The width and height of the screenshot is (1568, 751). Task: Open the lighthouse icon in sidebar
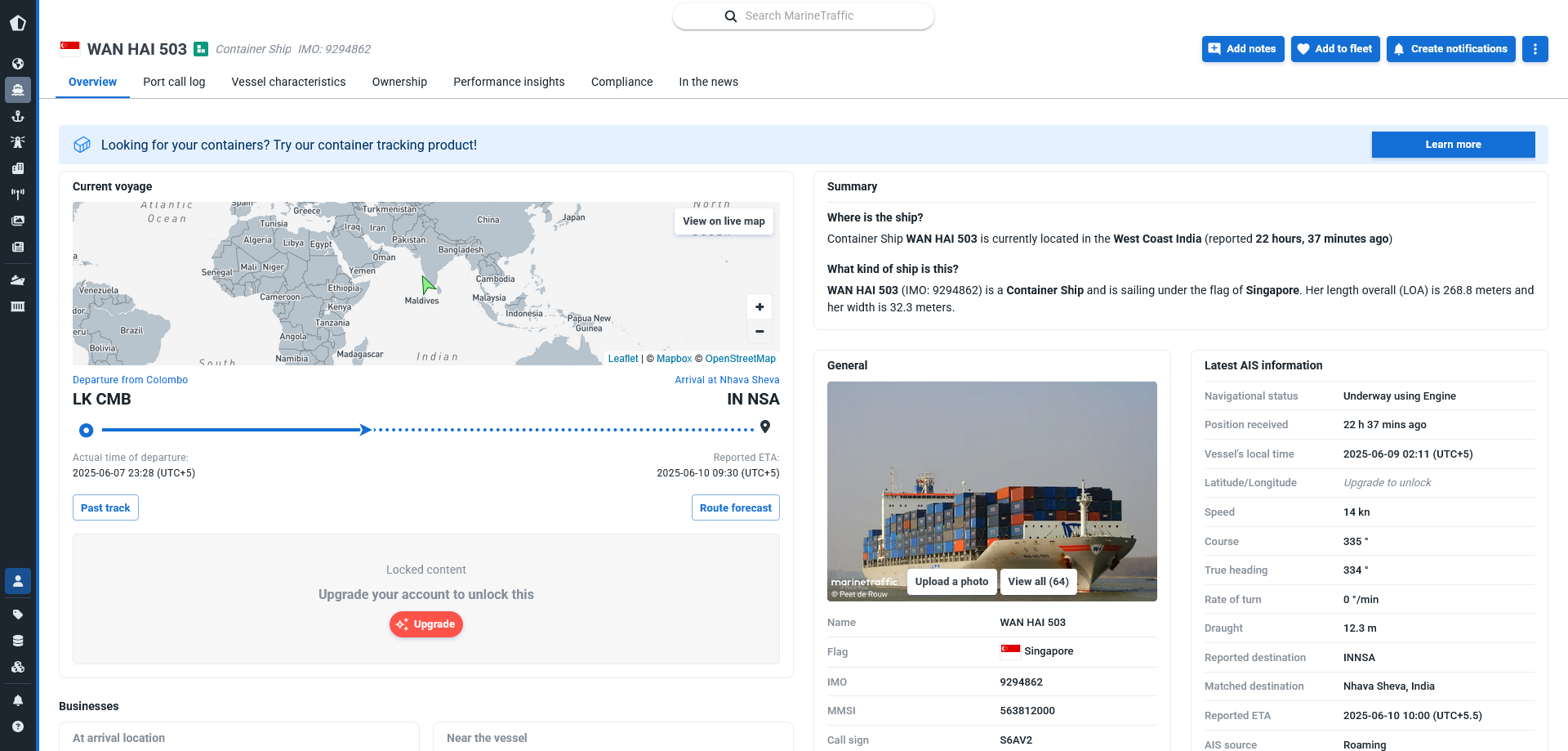pos(18,142)
